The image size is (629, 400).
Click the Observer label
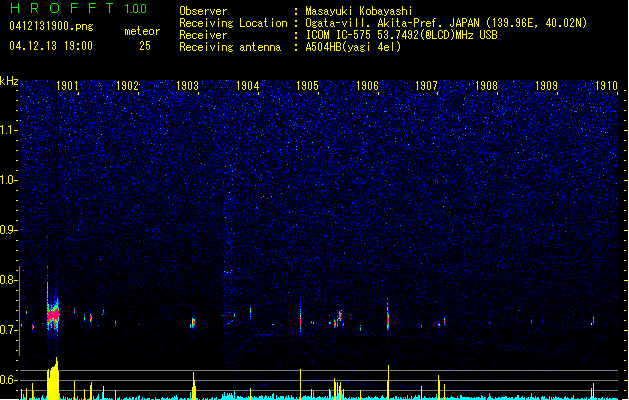(x=203, y=11)
